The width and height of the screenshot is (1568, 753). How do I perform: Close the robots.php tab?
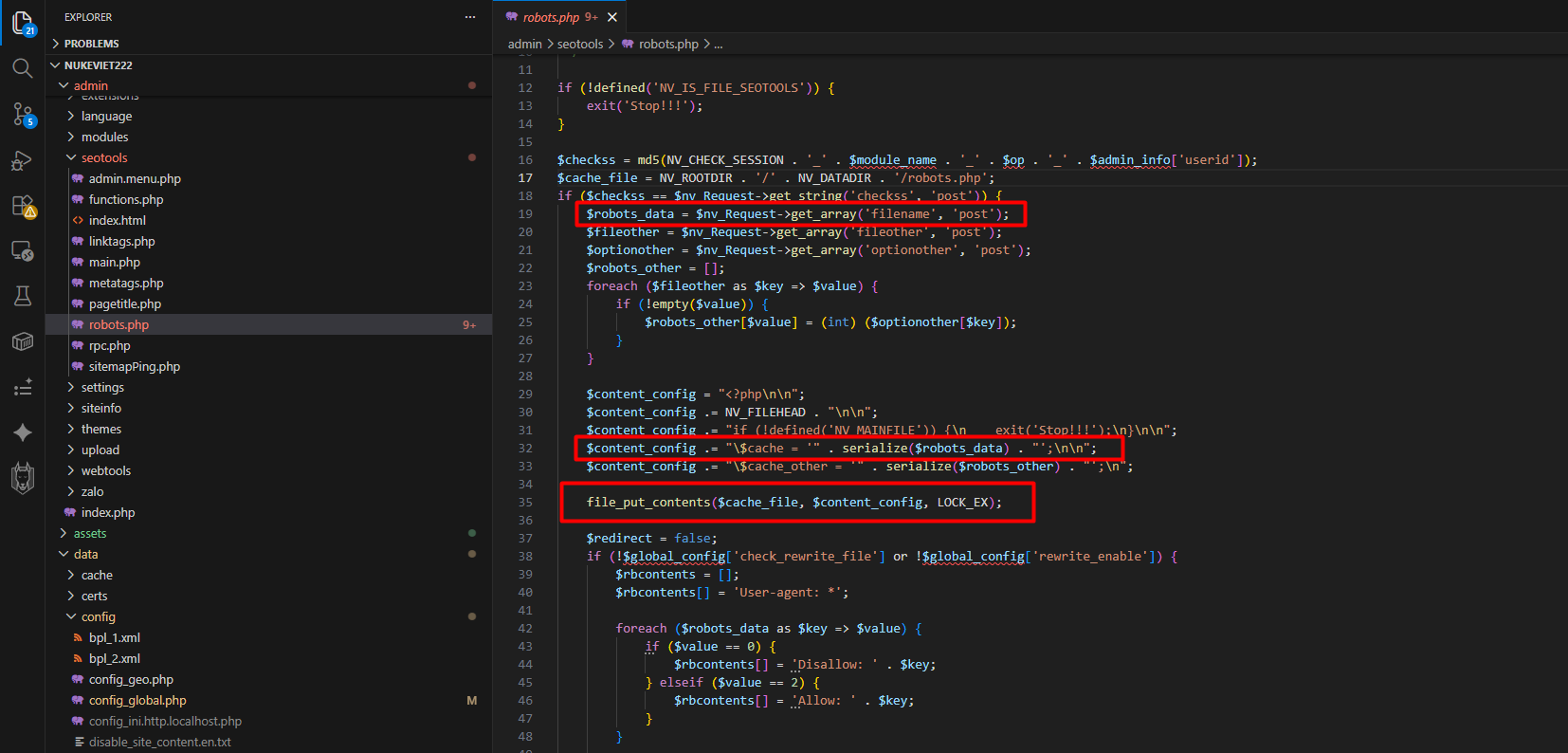[x=612, y=17]
